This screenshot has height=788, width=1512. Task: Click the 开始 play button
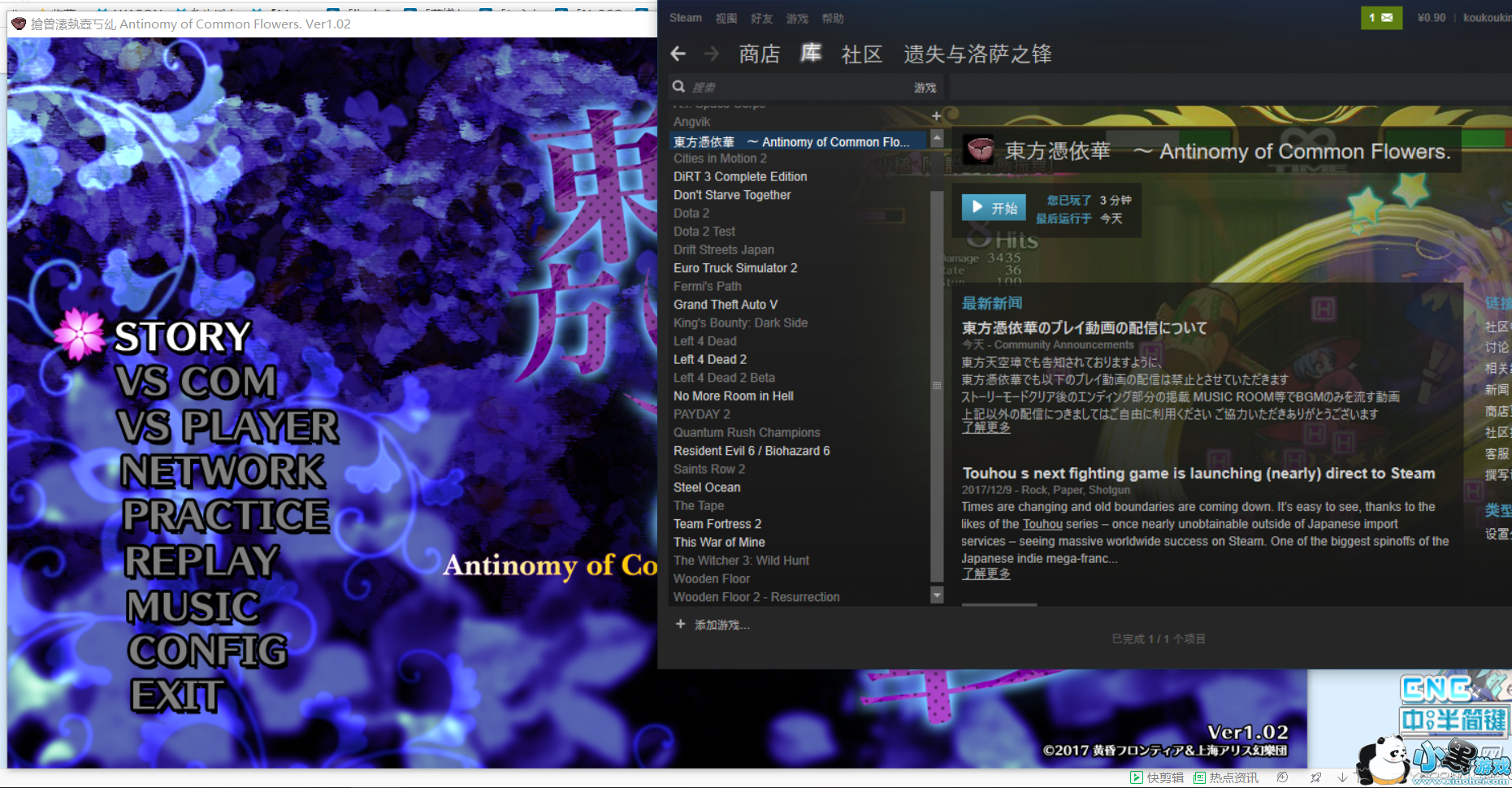(x=994, y=208)
